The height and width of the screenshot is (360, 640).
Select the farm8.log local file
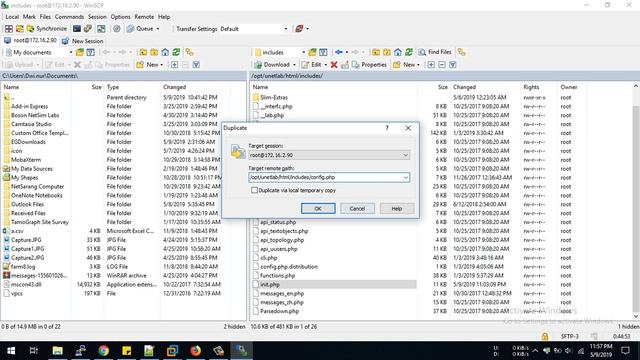(23, 267)
